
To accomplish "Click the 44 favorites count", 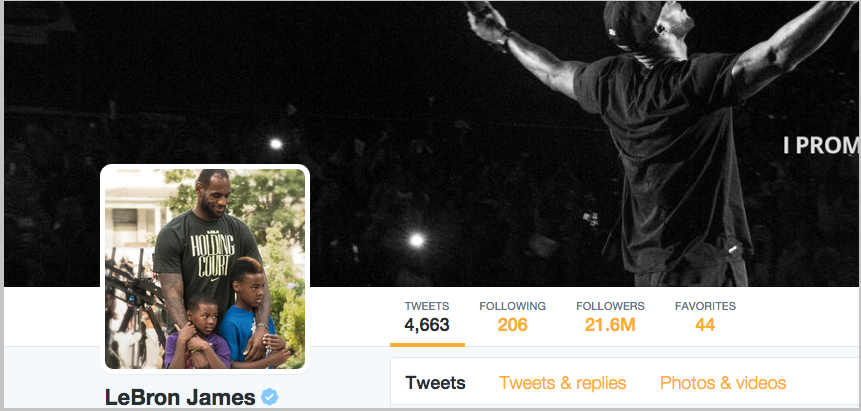I will coord(705,325).
